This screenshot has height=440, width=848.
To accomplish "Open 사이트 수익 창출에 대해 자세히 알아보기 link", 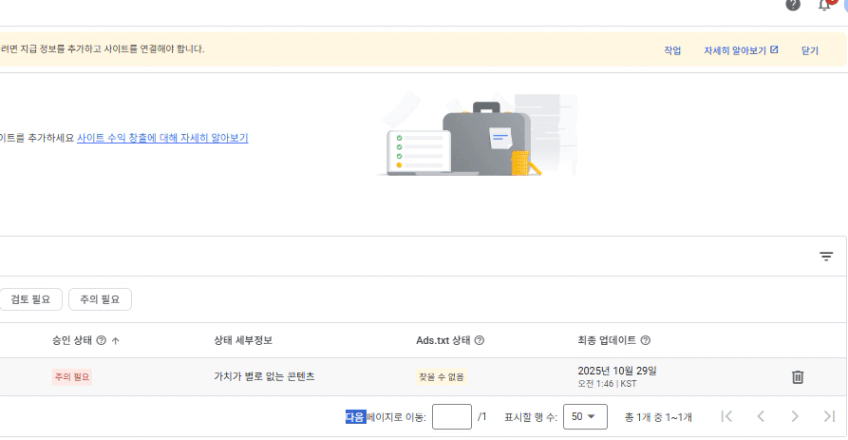I will click(x=162, y=138).
